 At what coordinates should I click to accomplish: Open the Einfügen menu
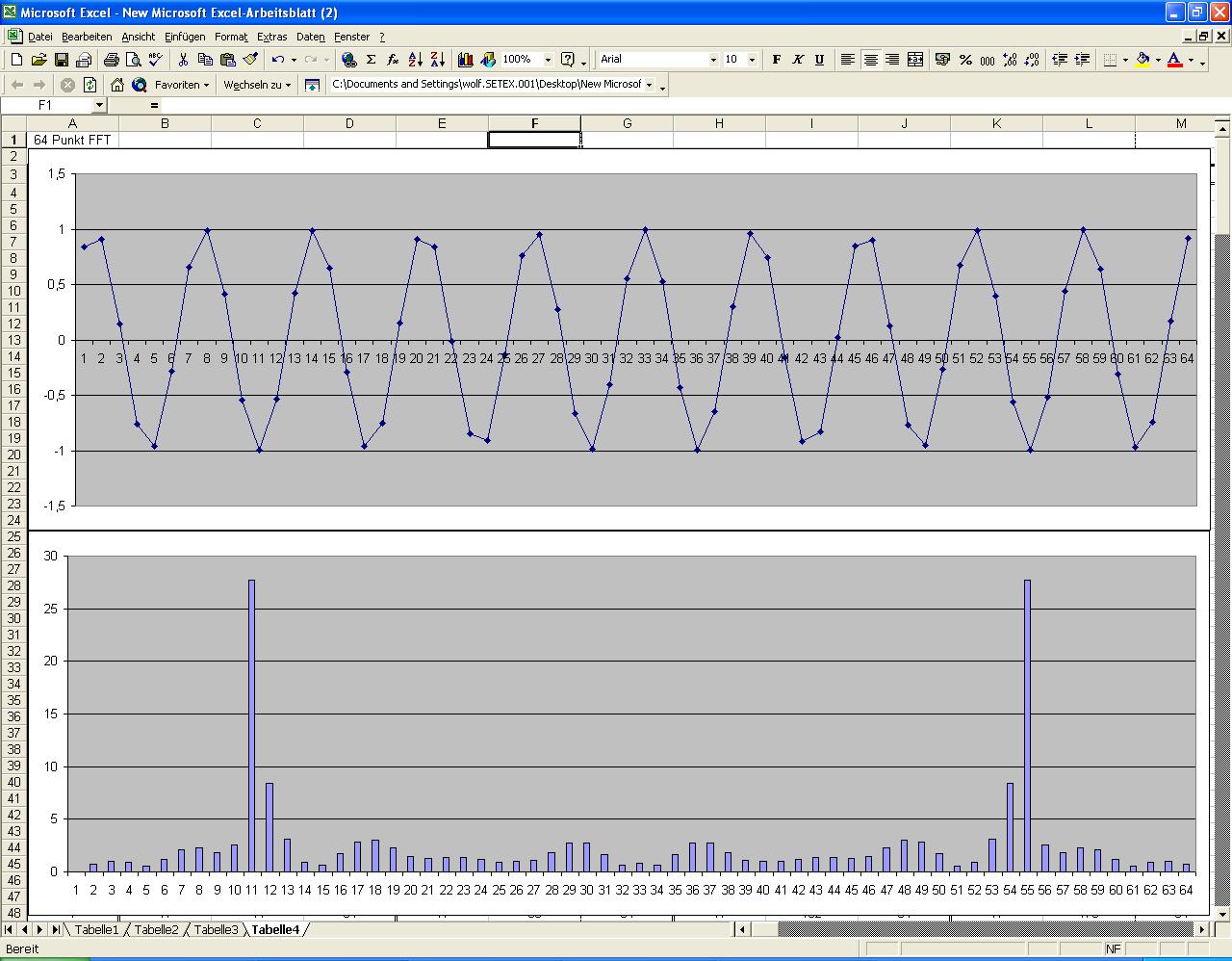pos(185,37)
